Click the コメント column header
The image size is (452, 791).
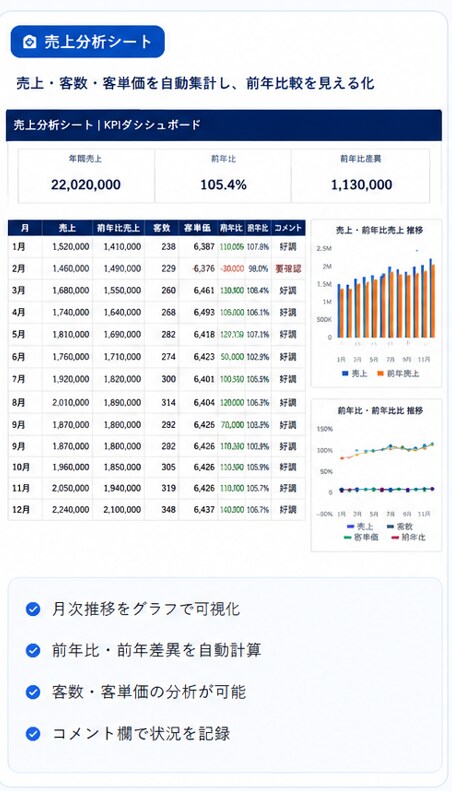coord(288,228)
